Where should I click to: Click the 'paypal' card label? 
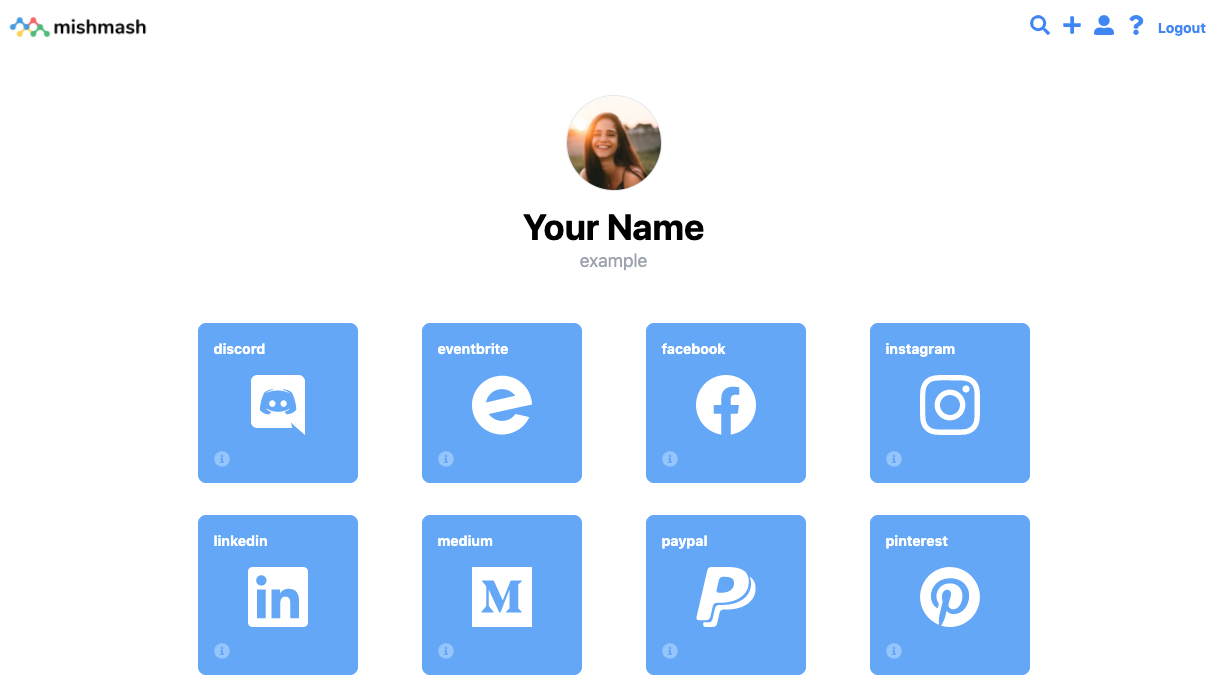684,541
